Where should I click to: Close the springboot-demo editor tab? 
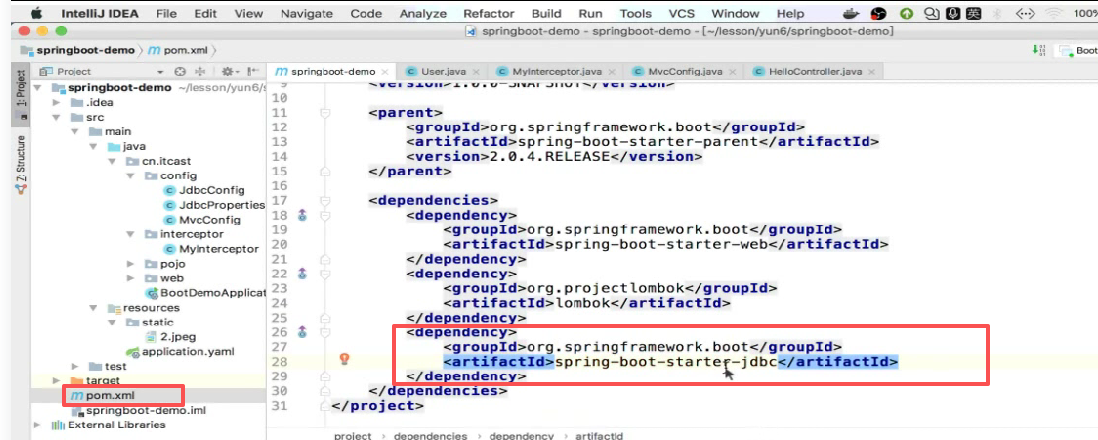pyautogui.click(x=386, y=72)
